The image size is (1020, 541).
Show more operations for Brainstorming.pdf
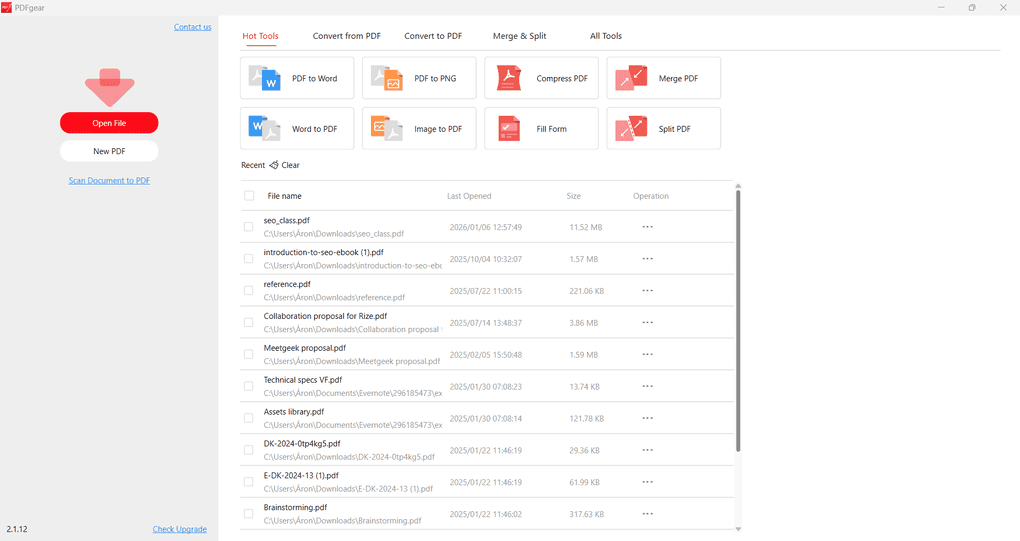pyautogui.click(x=647, y=514)
